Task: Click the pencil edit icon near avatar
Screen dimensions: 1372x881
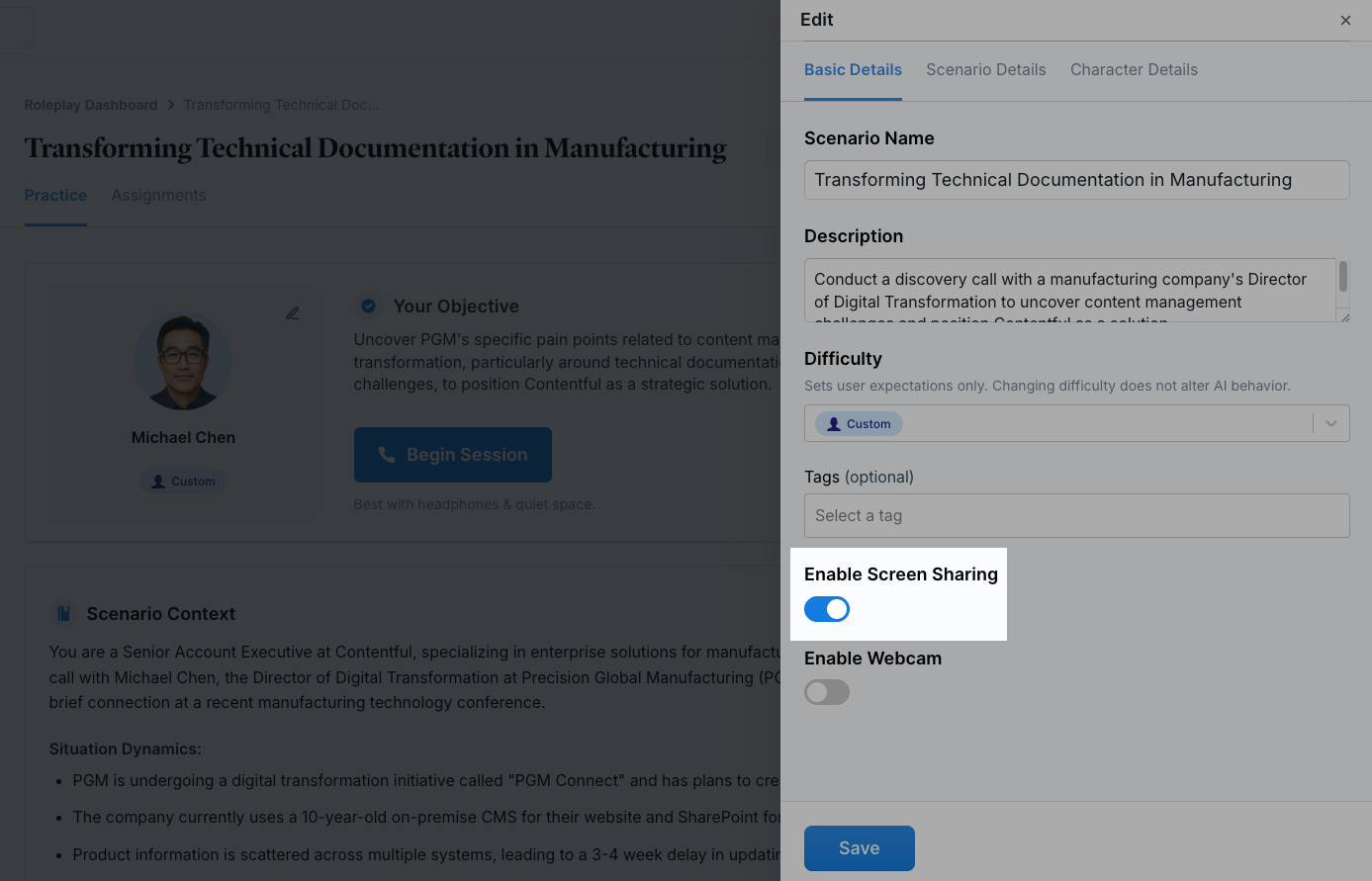Action: (x=293, y=313)
